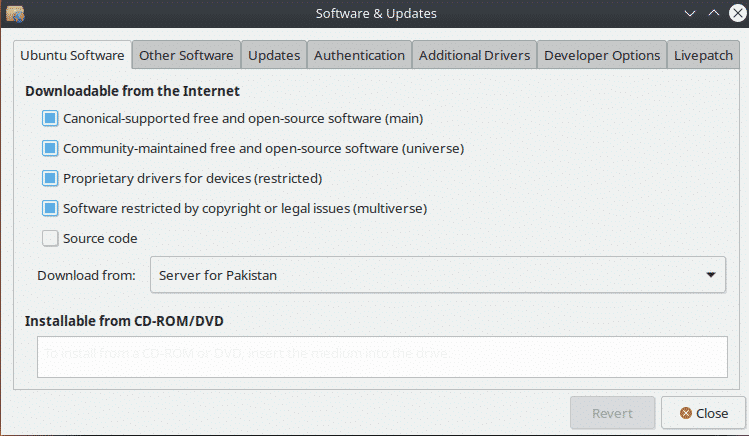749x436 pixels.
Task: Enable the Source code checkbox
Action: click(x=50, y=238)
